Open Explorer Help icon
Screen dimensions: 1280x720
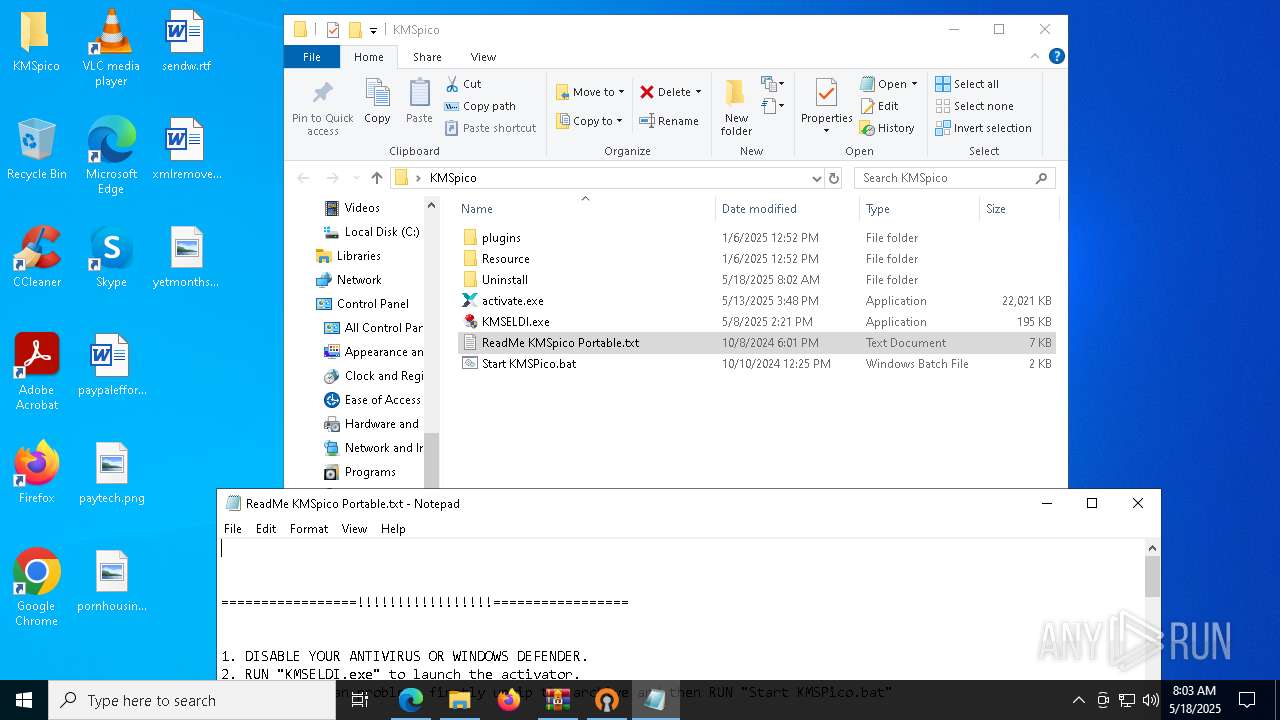coord(1056,57)
